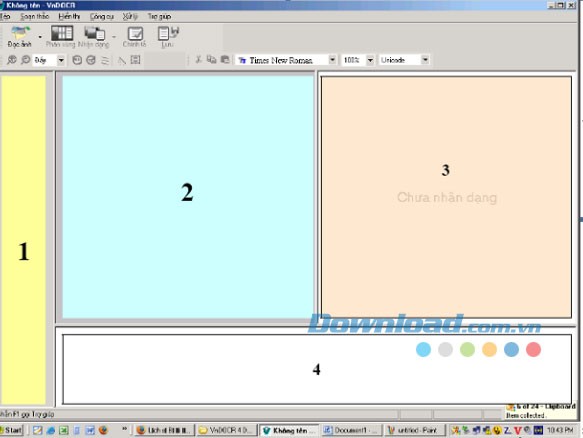
Task: Click the Phân vùng zoning icon
Action: (61, 36)
